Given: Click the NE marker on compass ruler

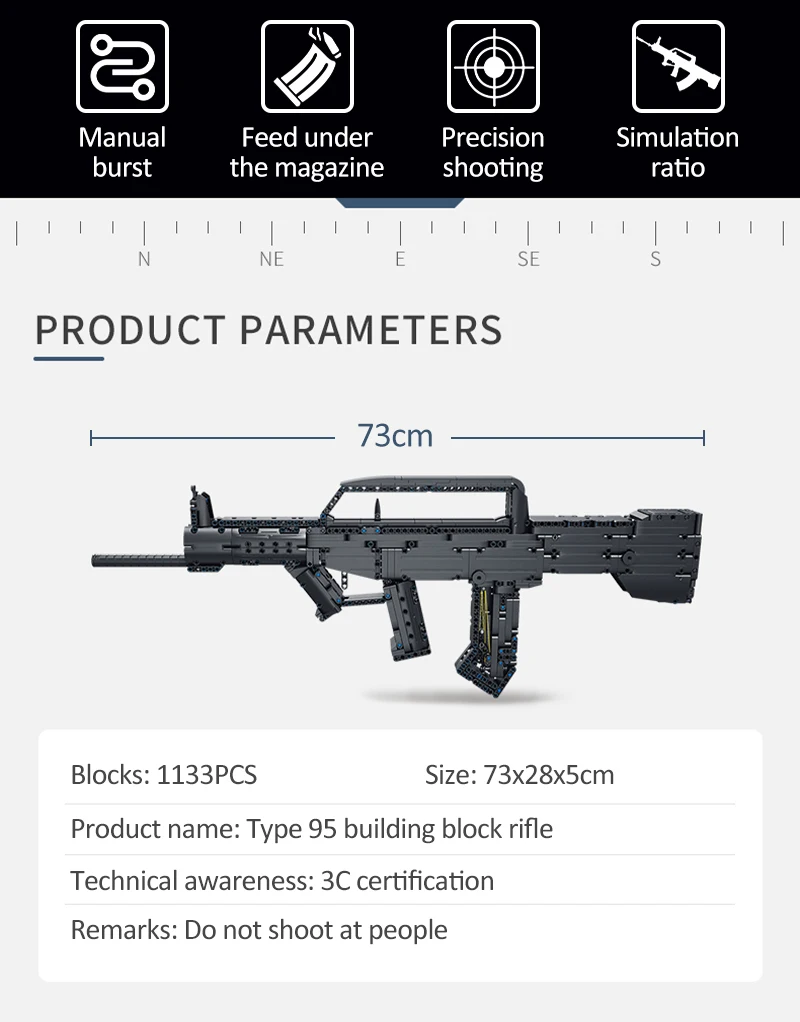Looking at the screenshot, I should 272,259.
